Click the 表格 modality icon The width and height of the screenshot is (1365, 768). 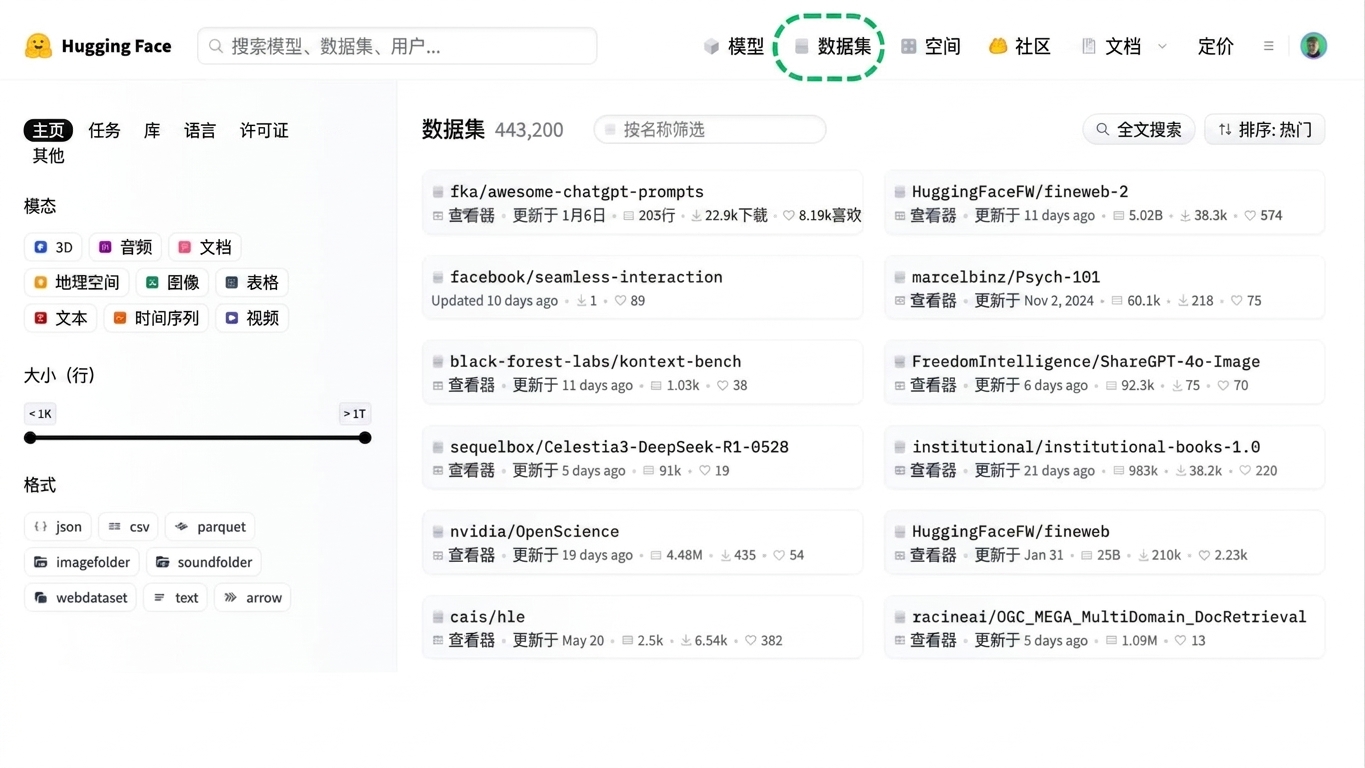pyautogui.click(x=232, y=283)
